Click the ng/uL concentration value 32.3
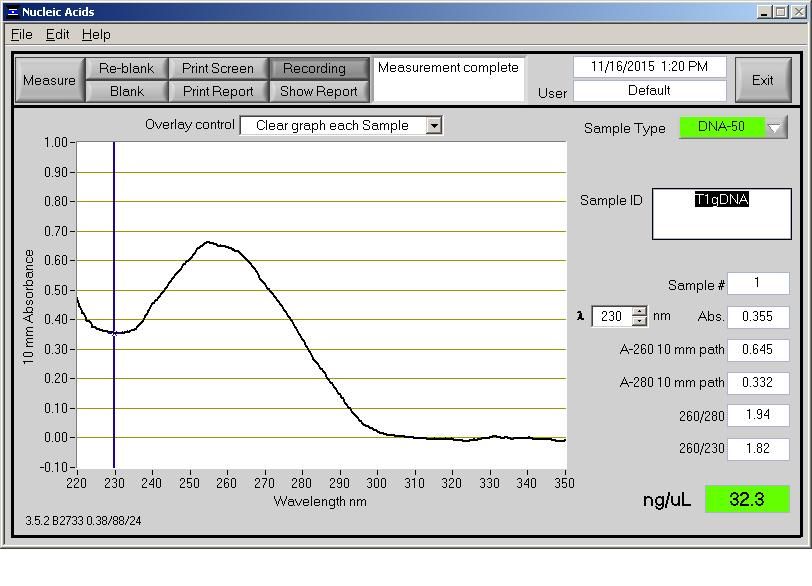The width and height of the screenshot is (812, 586). (x=747, y=499)
